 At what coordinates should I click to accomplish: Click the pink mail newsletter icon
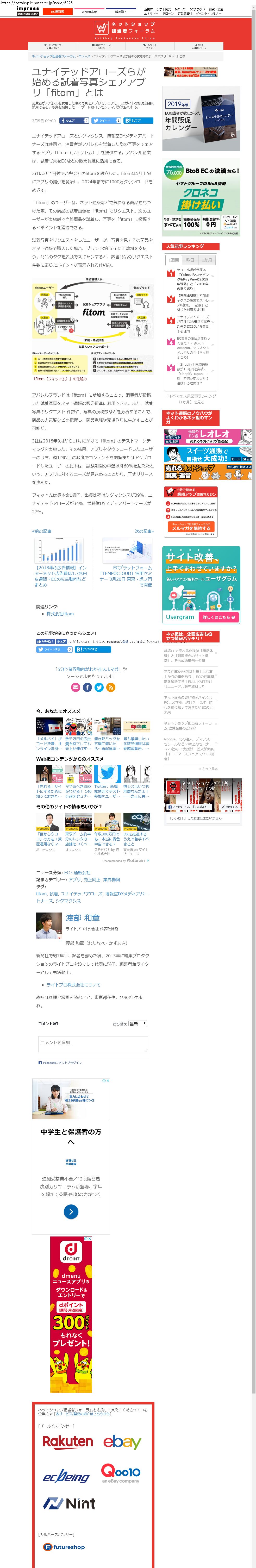point(76,687)
